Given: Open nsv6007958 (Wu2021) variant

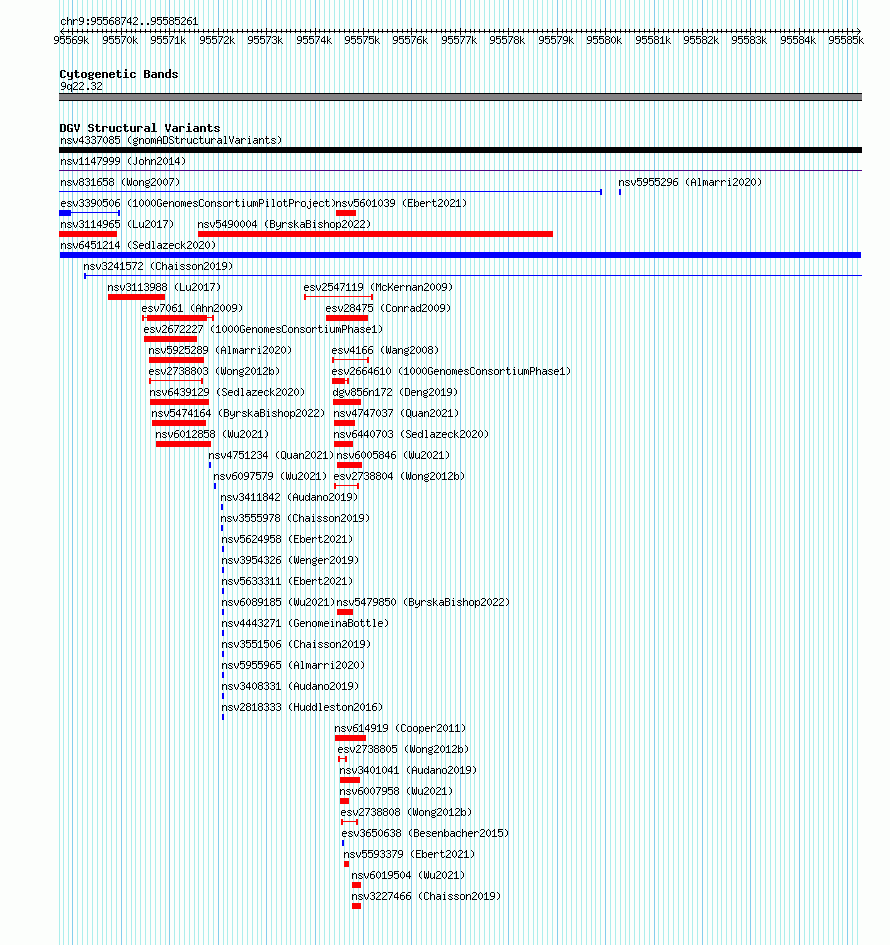Looking at the screenshot, I should click(396, 792).
